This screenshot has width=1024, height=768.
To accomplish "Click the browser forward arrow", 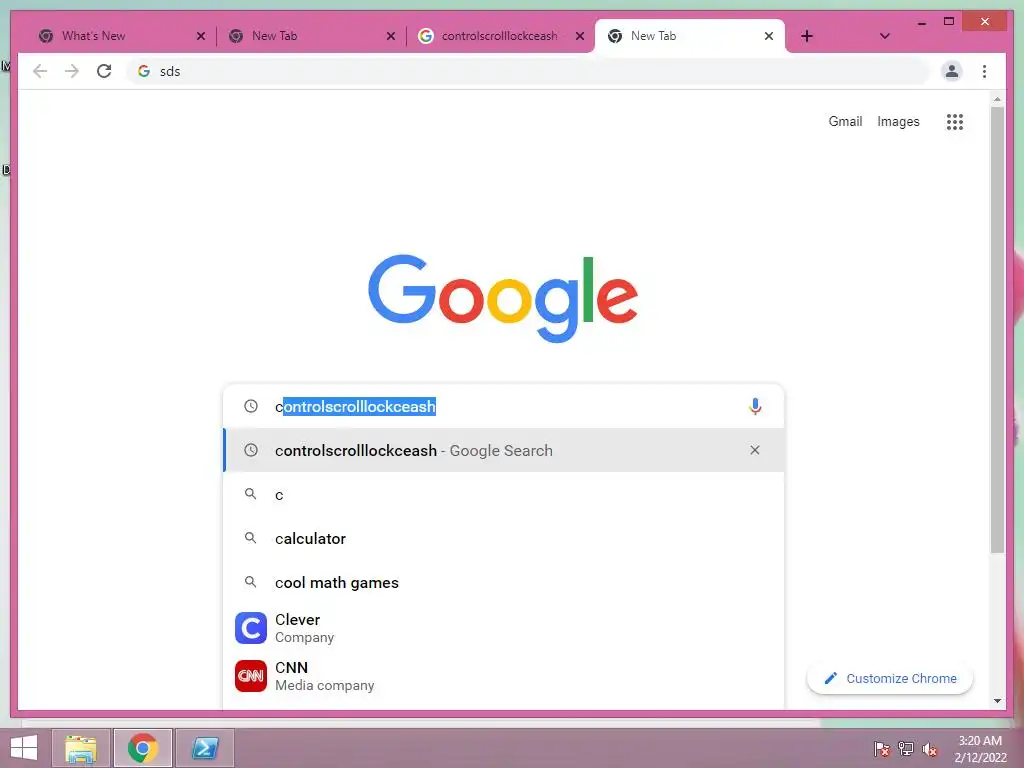I will coord(72,71).
